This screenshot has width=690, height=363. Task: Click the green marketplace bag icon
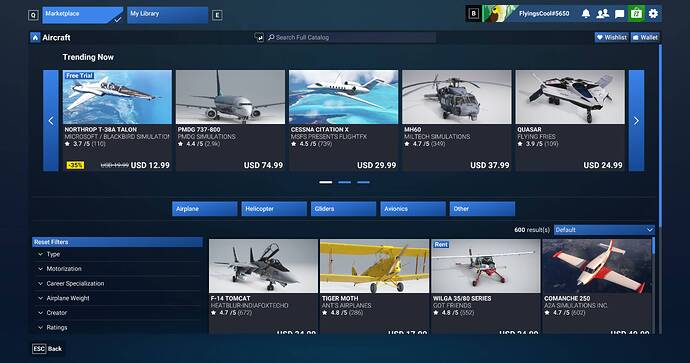tap(636, 14)
